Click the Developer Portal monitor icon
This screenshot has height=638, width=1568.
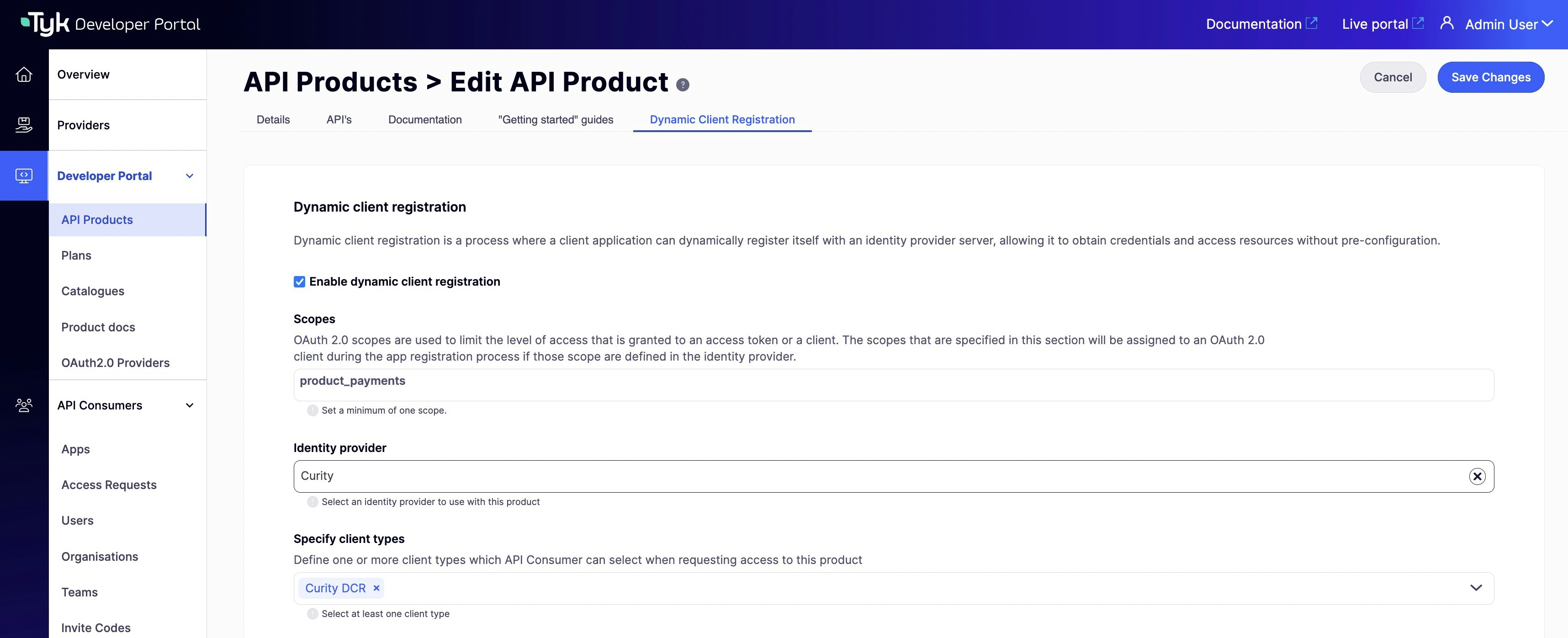pyautogui.click(x=24, y=175)
